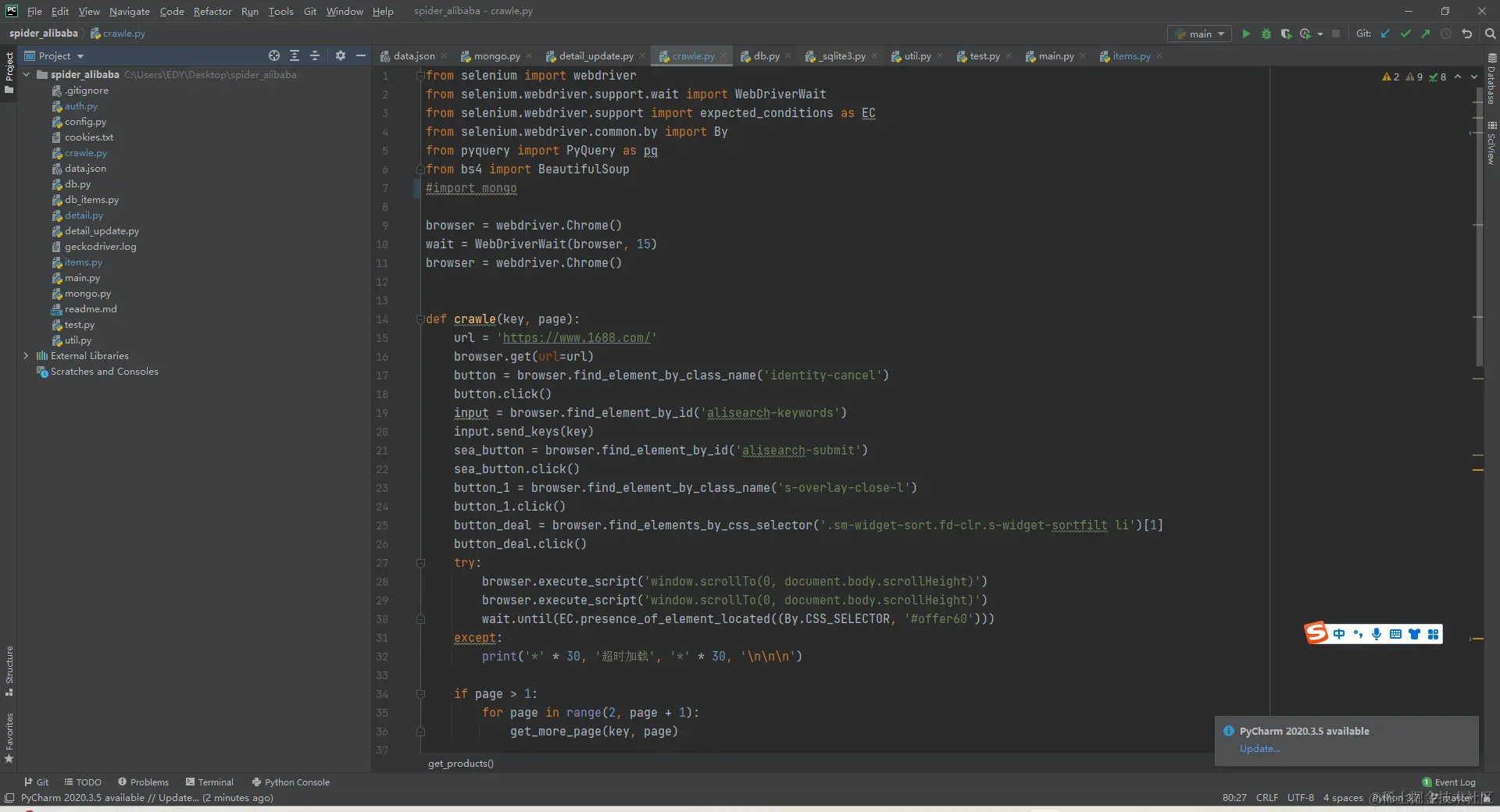Toggle Sogou voice input microphone
Image resolution: width=1500 pixels, height=812 pixels.
tap(1377, 634)
